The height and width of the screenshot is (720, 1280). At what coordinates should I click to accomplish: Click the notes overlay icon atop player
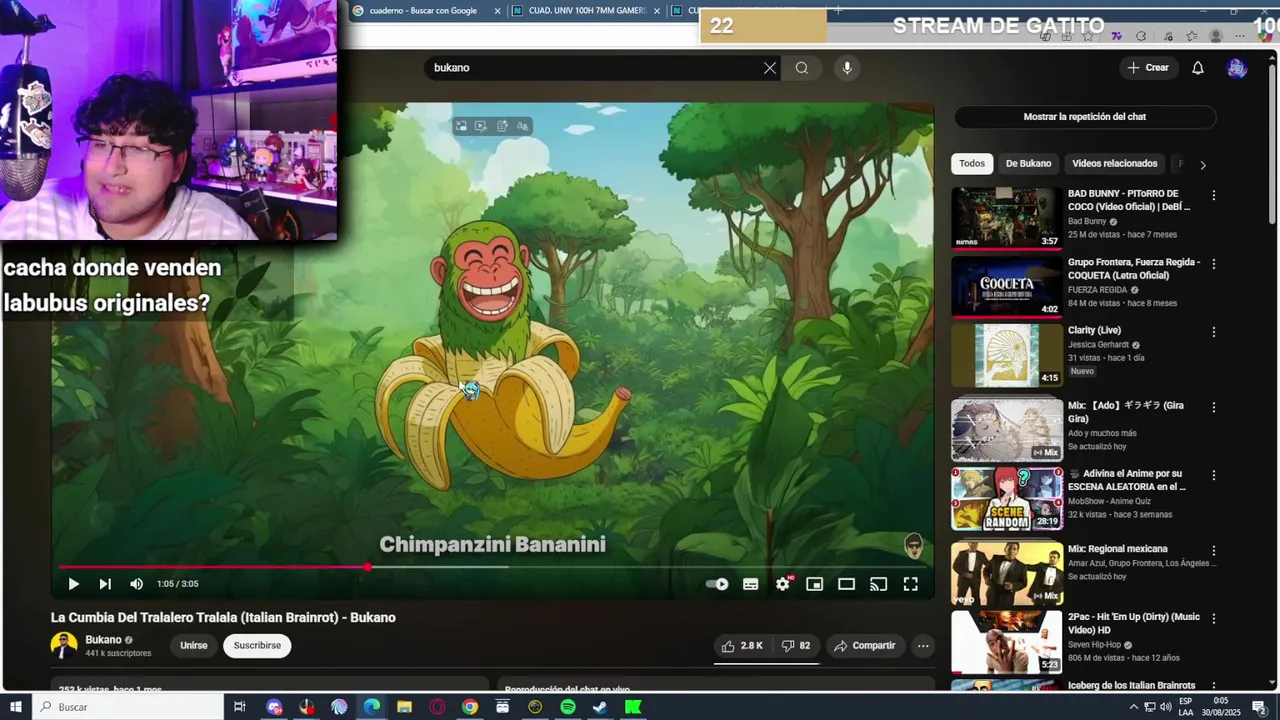pos(502,126)
